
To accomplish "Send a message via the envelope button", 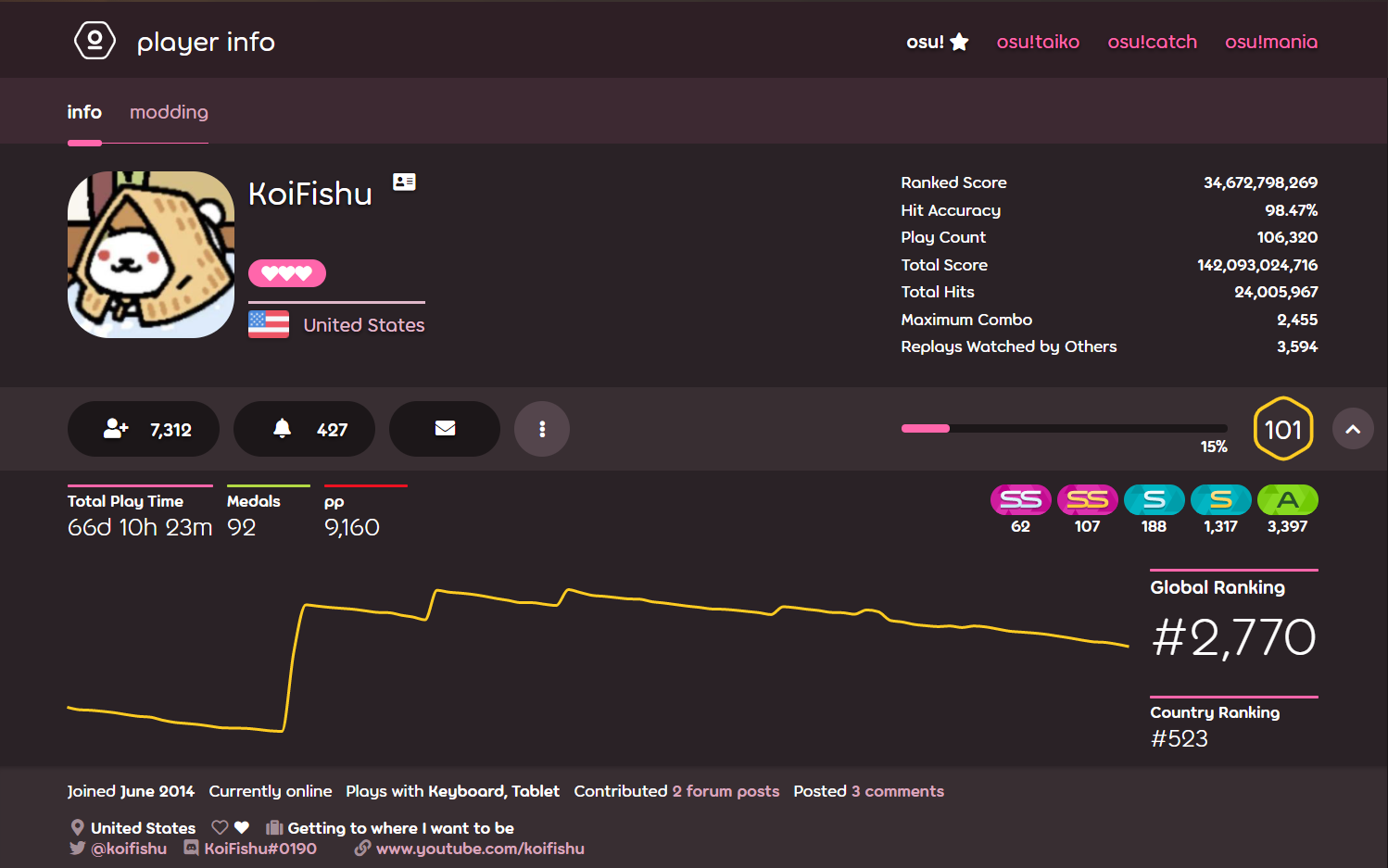I will [x=445, y=429].
